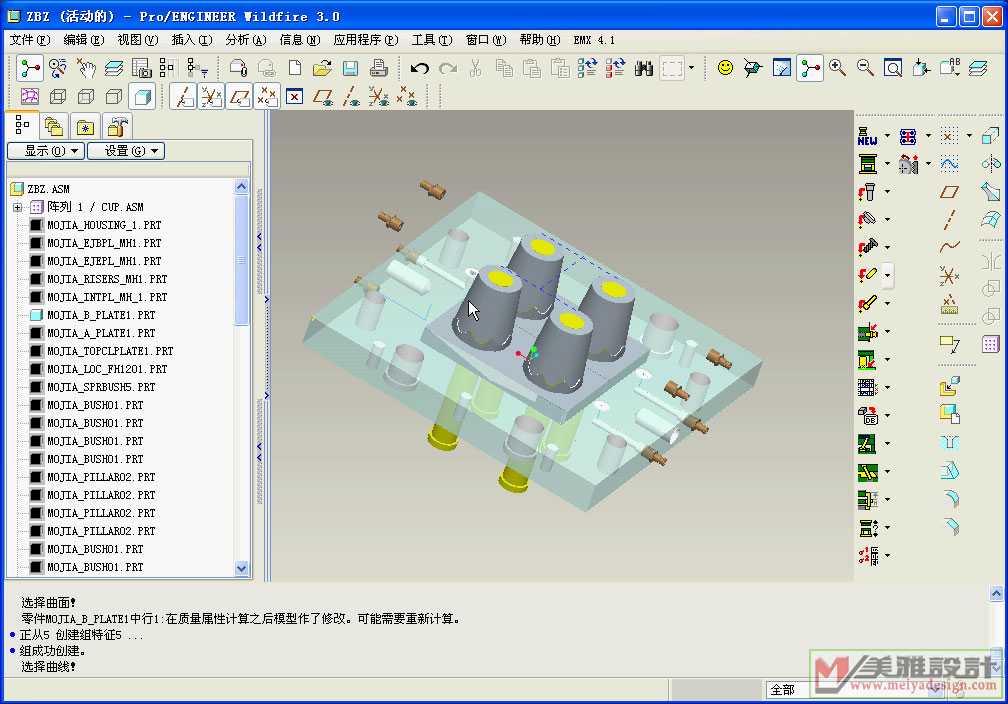Open the 分析(A) menu
This screenshot has height=704, width=1008.
[x=246, y=40]
